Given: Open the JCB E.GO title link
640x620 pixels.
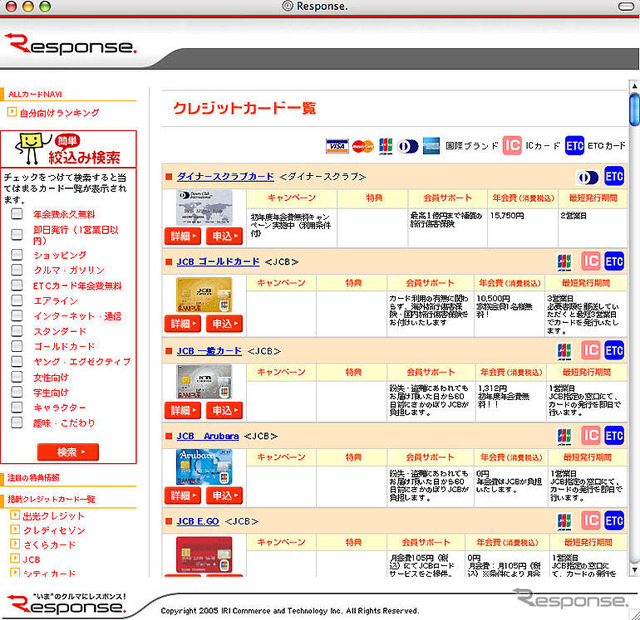Looking at the screenshot, I should point(198,521).
